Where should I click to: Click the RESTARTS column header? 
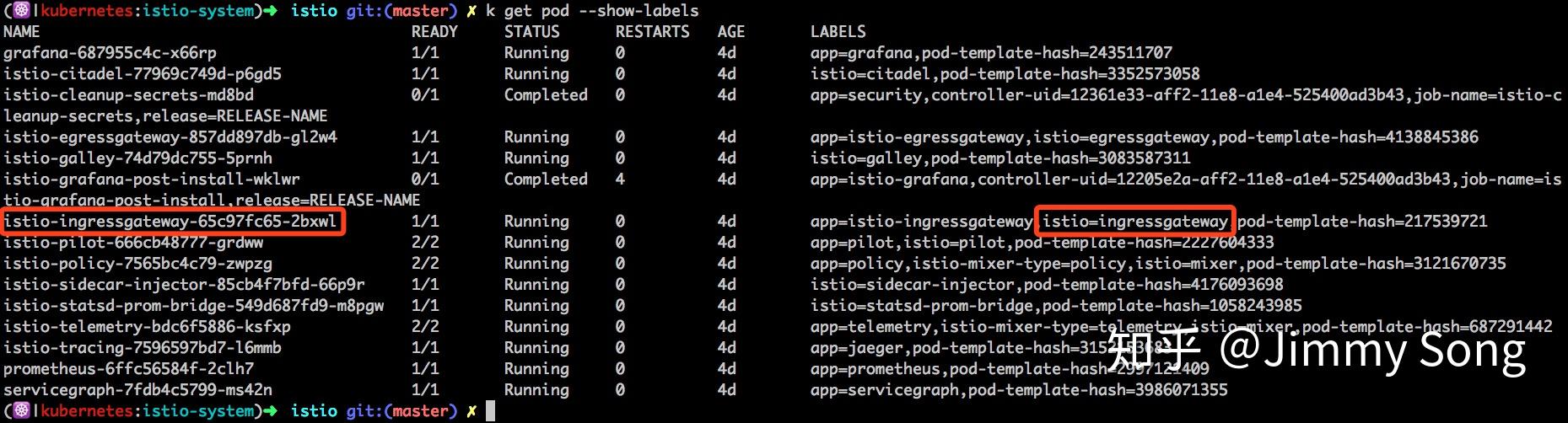tap(652, 32)
